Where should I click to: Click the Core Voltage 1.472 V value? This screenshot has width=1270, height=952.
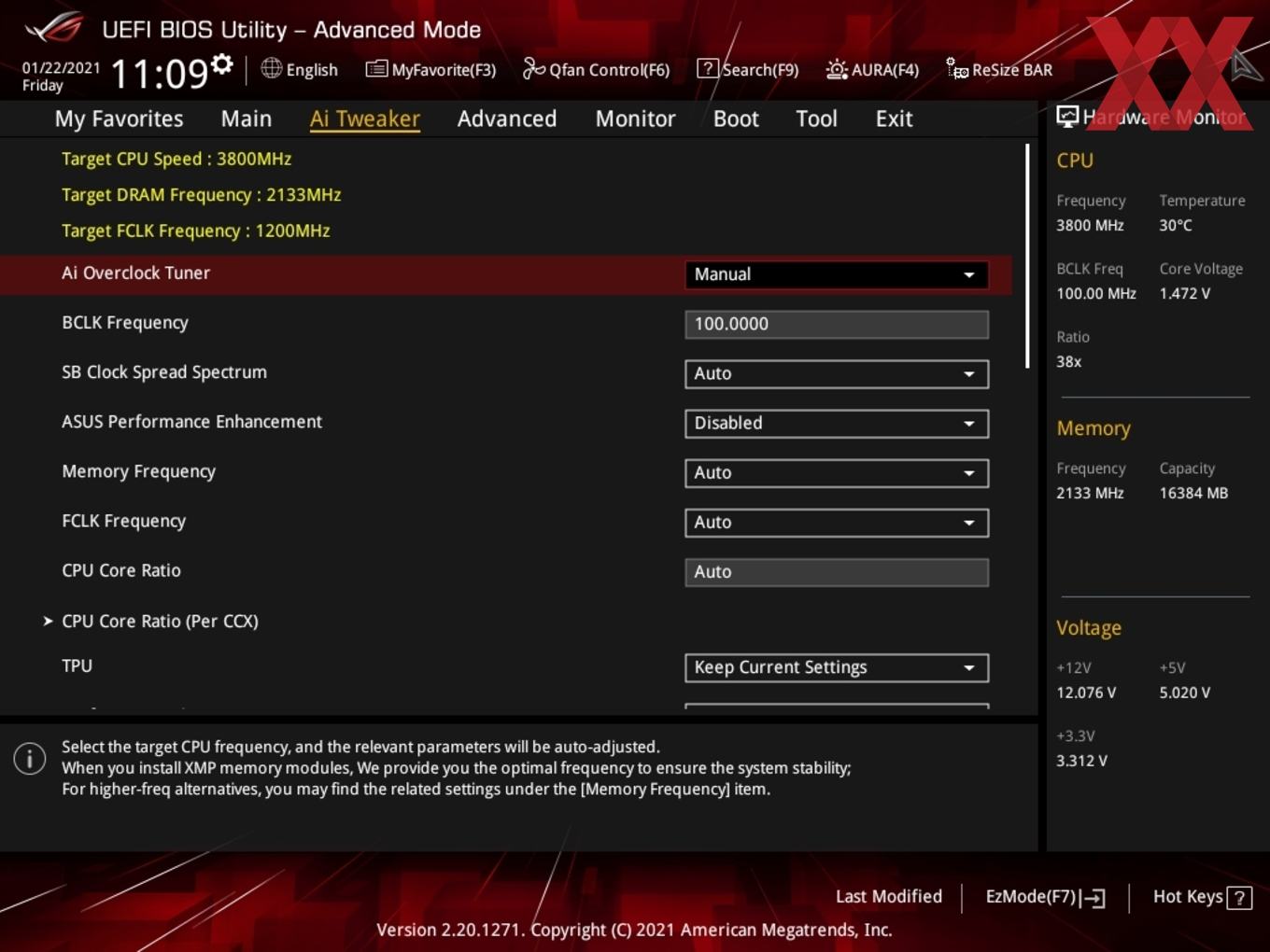(1184, 293)
